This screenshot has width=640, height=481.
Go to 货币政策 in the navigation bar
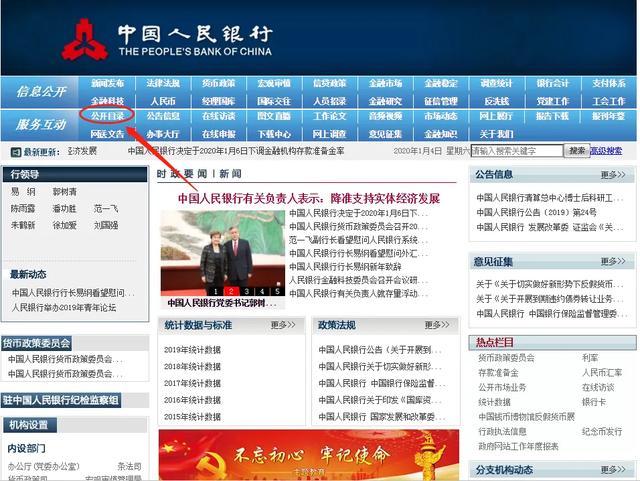(218, 83)
